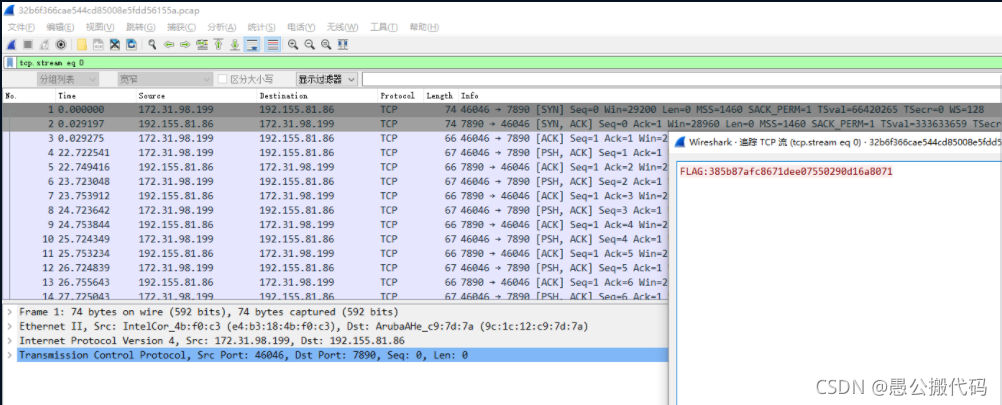Image resolution: width=1002 pixels, height=405 pixels.
Task: Click the start capture shark fin icon
Action: click(12, 45)
